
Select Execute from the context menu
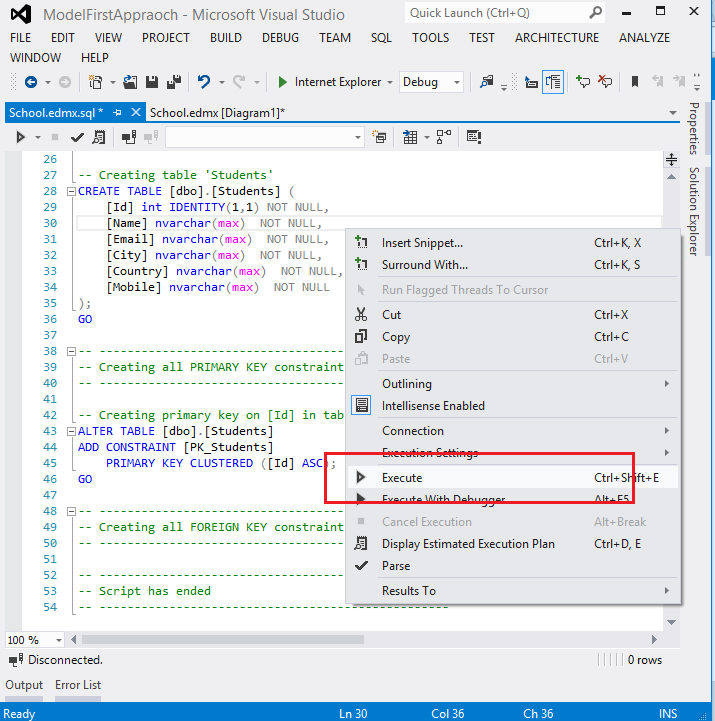[514, 477]
